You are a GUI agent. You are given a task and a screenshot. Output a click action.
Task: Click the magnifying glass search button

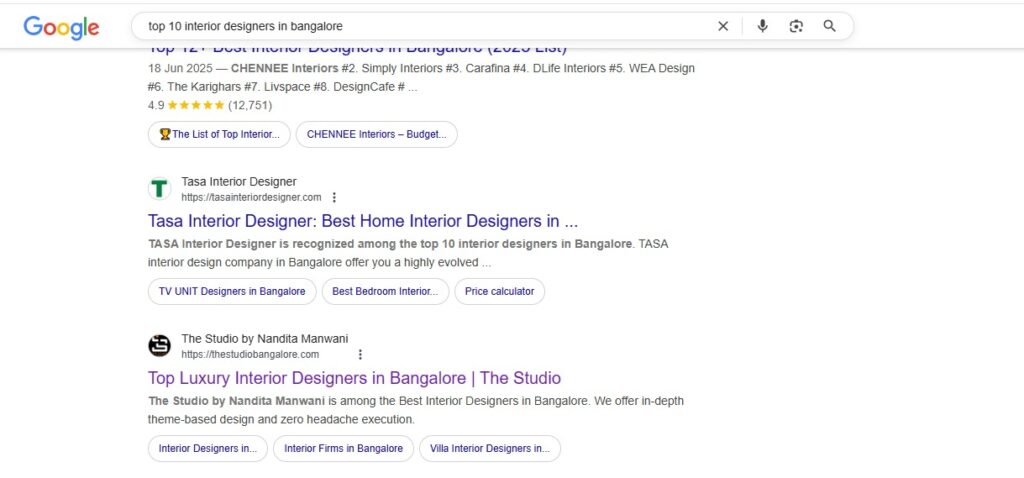(829, 26)
